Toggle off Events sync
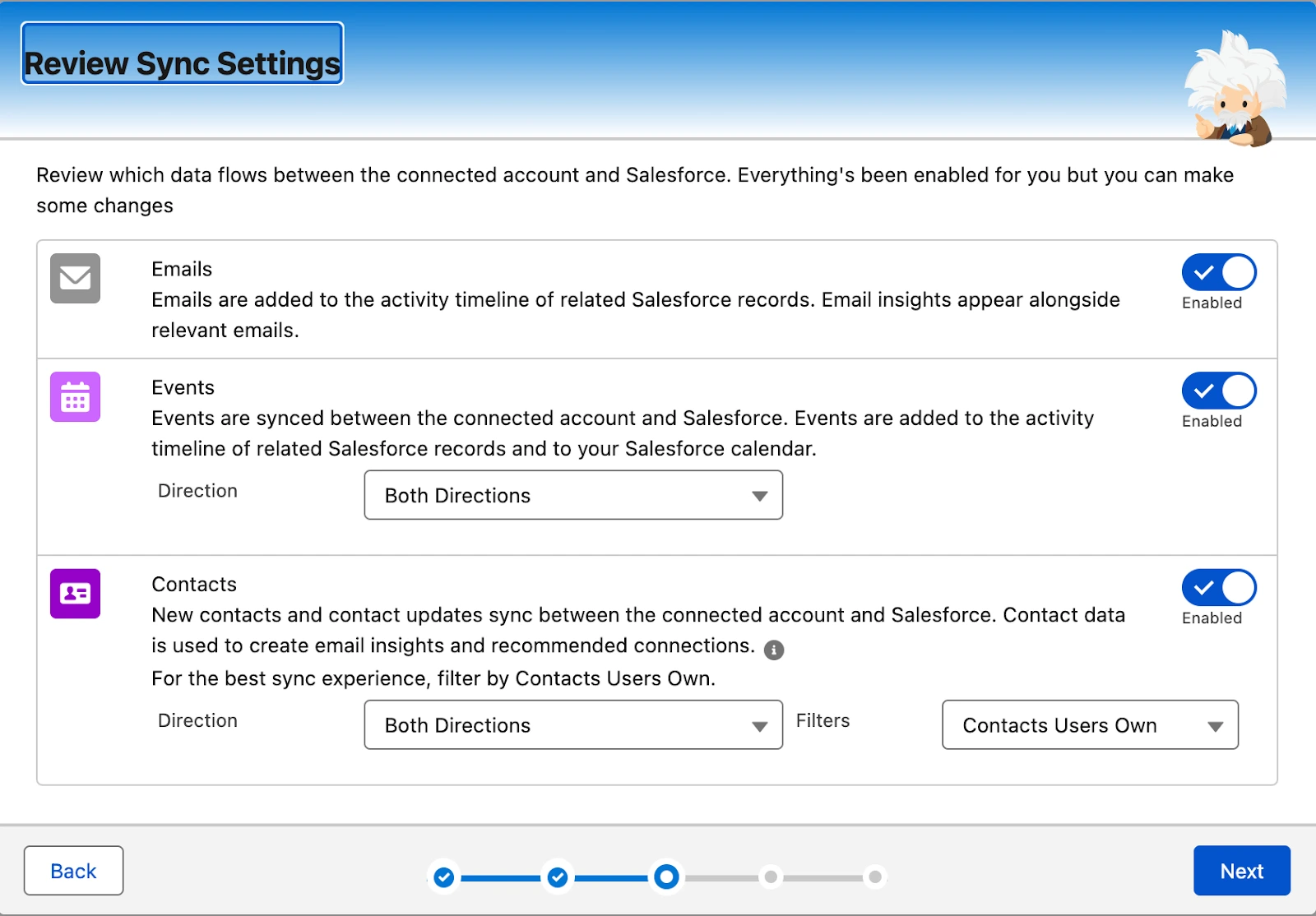 click(1219, 391)
